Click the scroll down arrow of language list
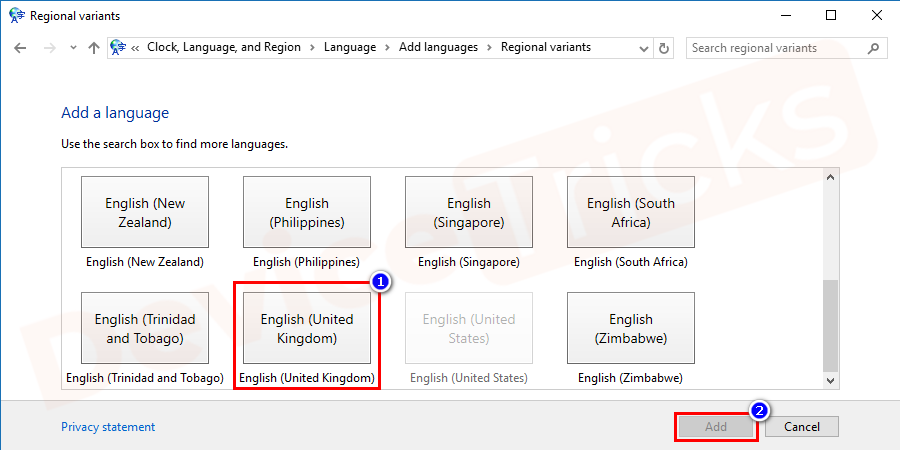The width and height of the screenshot is (900, 450). pyautogui.click(x=831, y=380)
